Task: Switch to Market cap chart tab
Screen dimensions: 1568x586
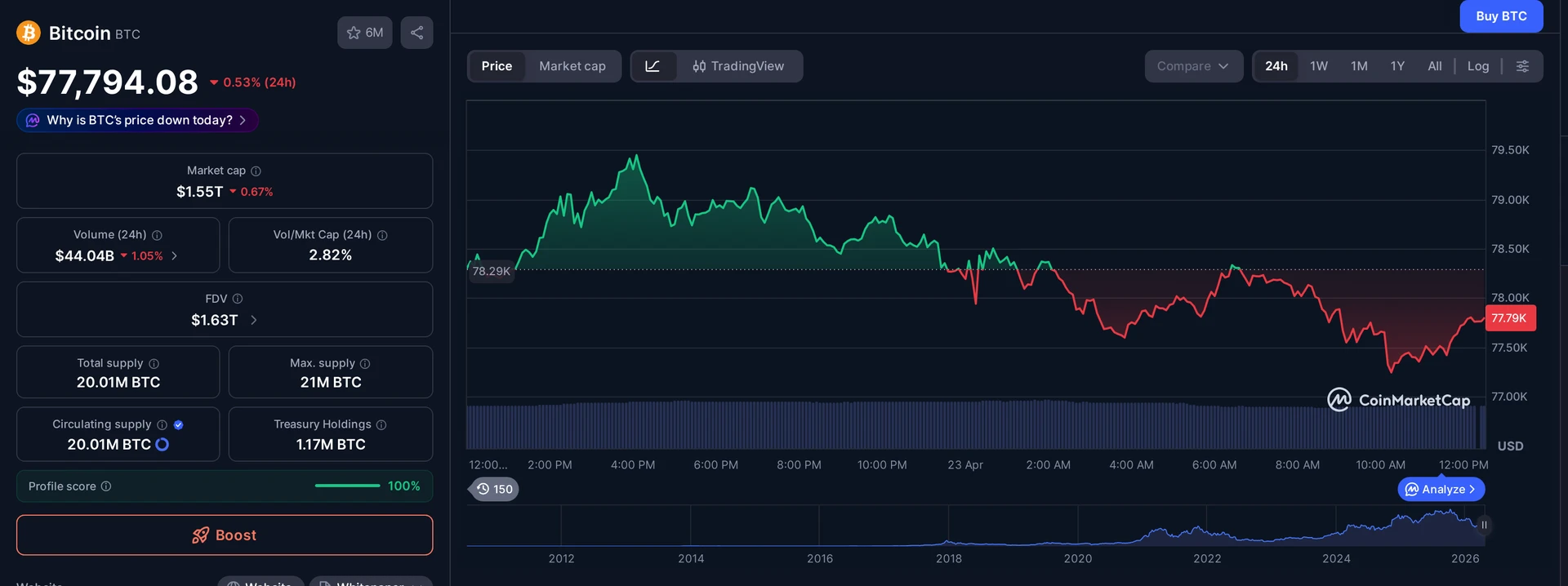Action: coord(572,66)
